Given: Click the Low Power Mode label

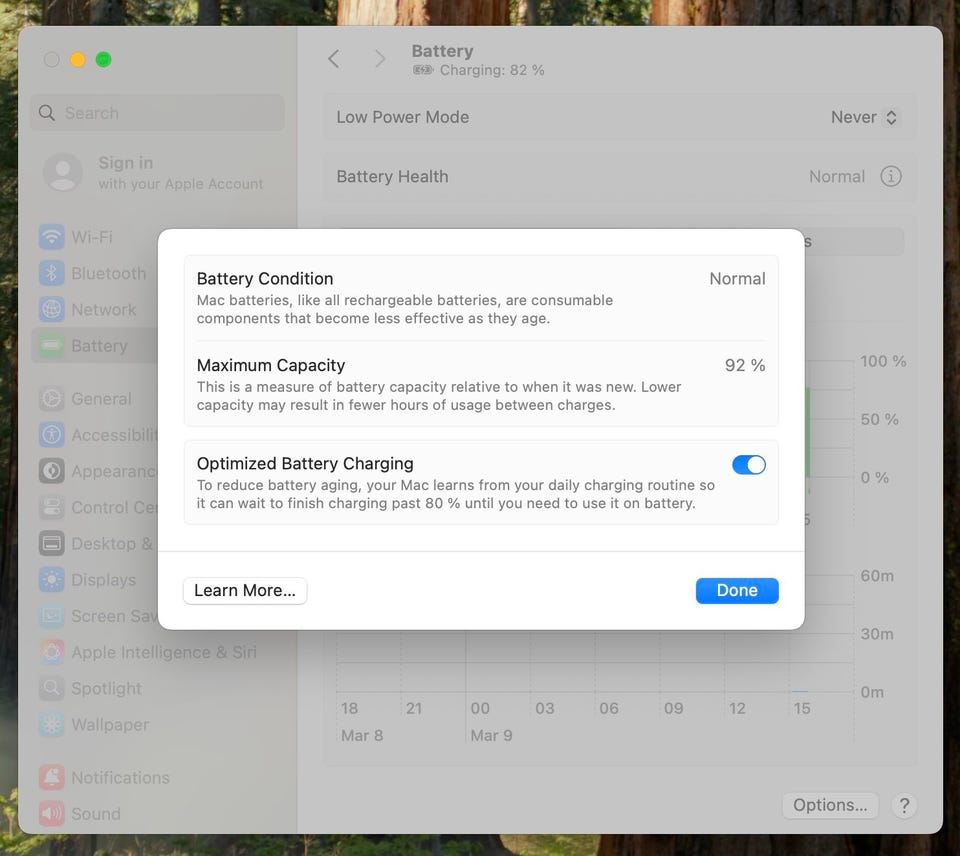Looking at the screenshot, I should click(402, 117).
